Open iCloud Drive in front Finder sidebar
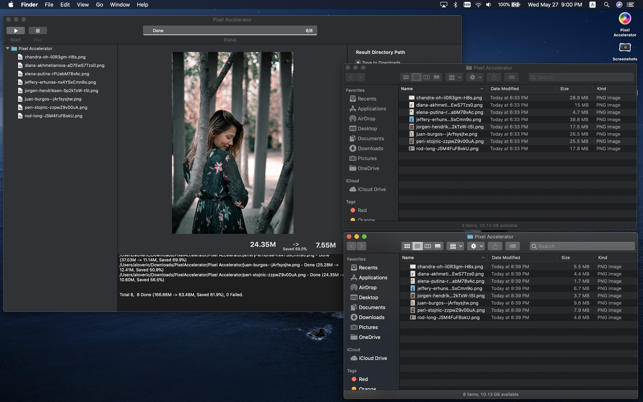The height and width of the screenshot is (402, 643). [369, 358]
